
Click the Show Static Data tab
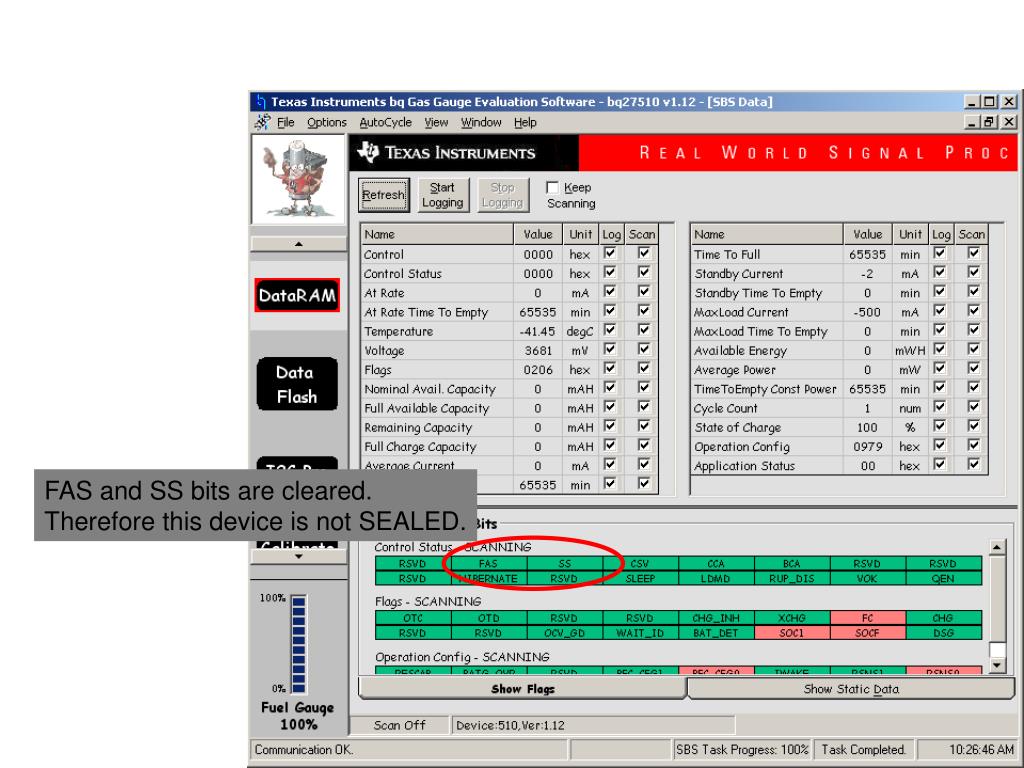coord(851,689)
